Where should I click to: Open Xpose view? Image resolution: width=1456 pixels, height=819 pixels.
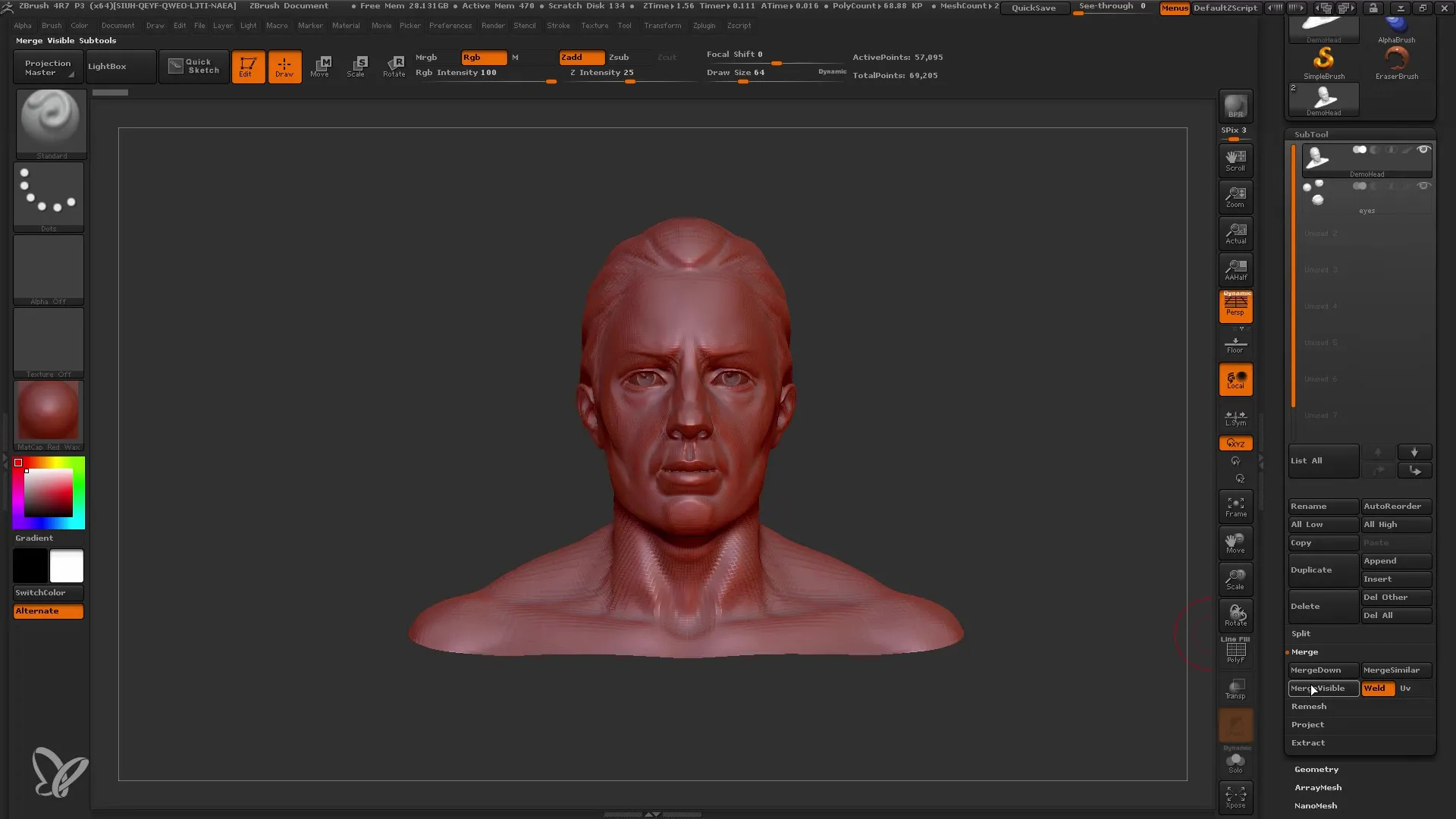coord(1235,797)
